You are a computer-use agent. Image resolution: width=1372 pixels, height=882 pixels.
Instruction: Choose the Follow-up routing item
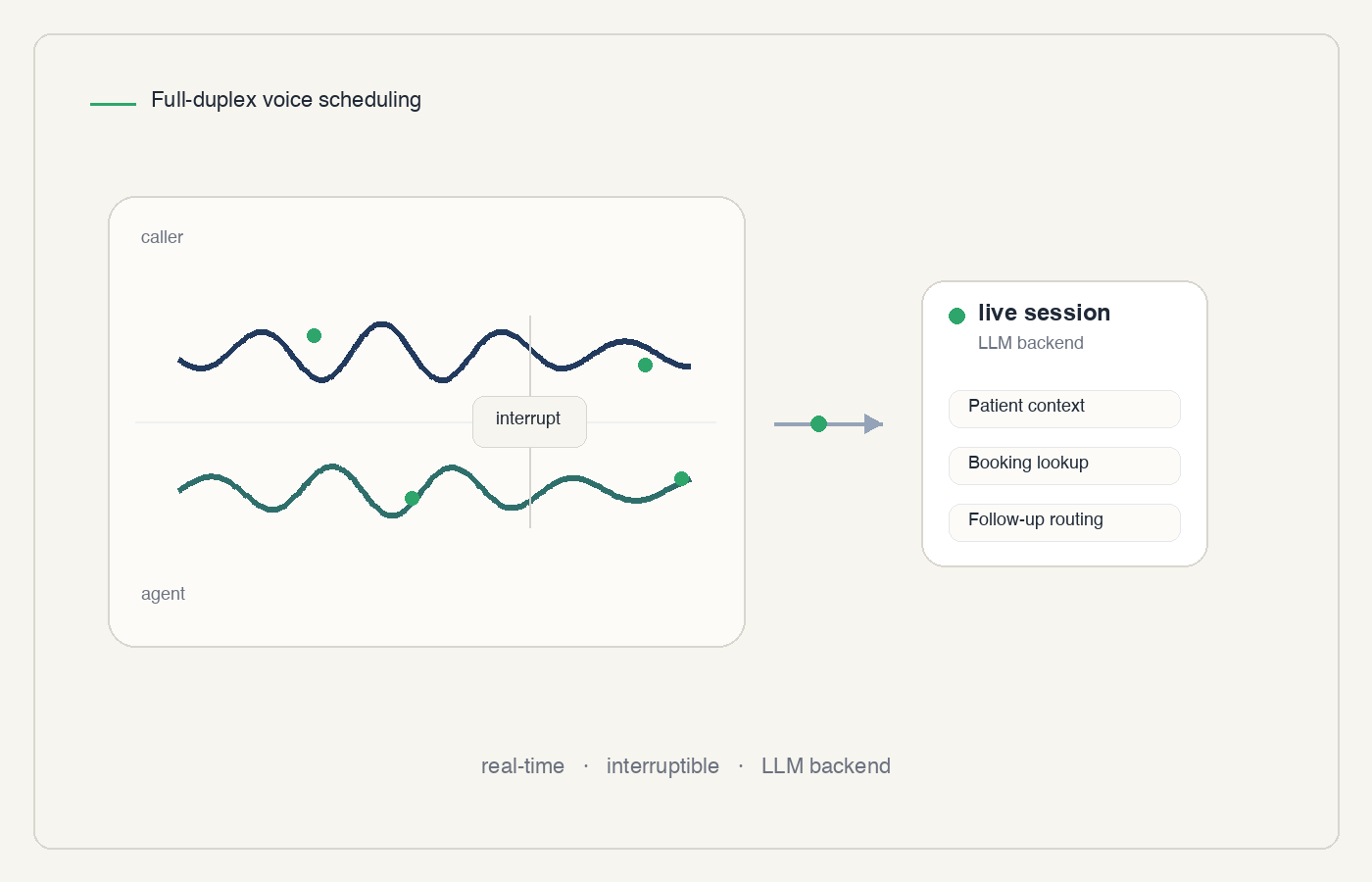coord(1064,521)
